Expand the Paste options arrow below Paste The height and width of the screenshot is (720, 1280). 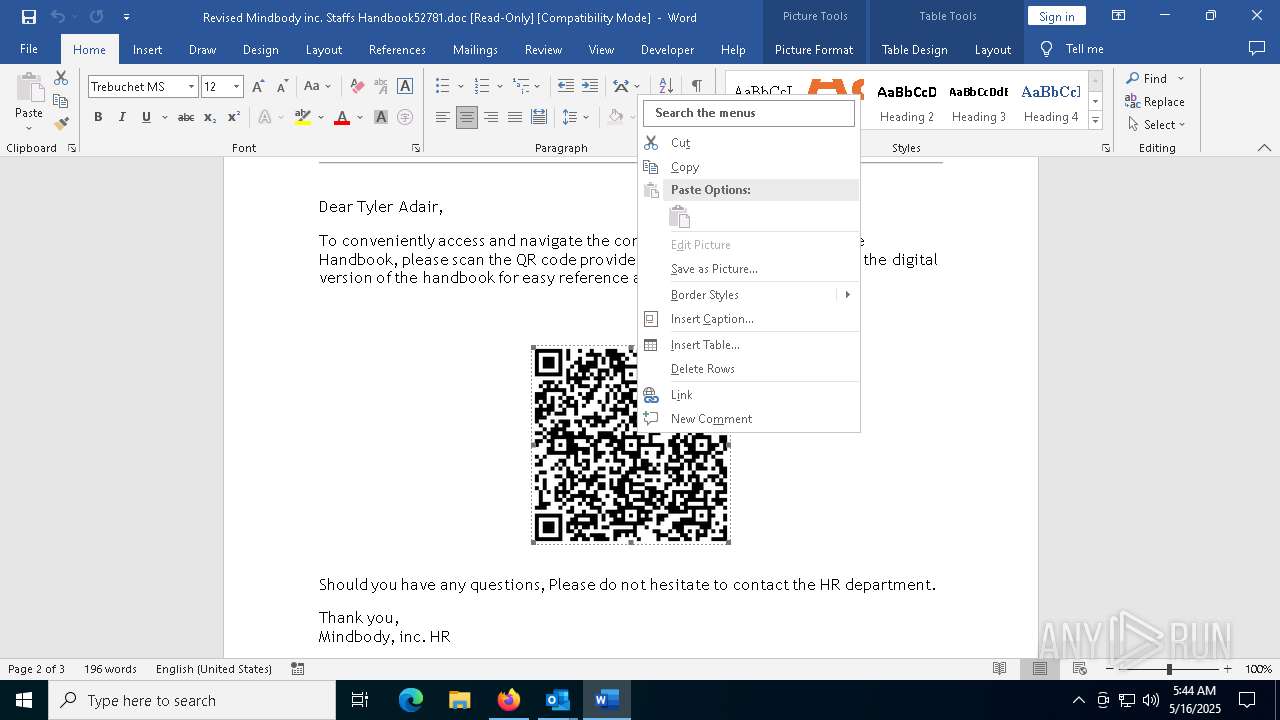pyautogui.click(x=29, y=128)
